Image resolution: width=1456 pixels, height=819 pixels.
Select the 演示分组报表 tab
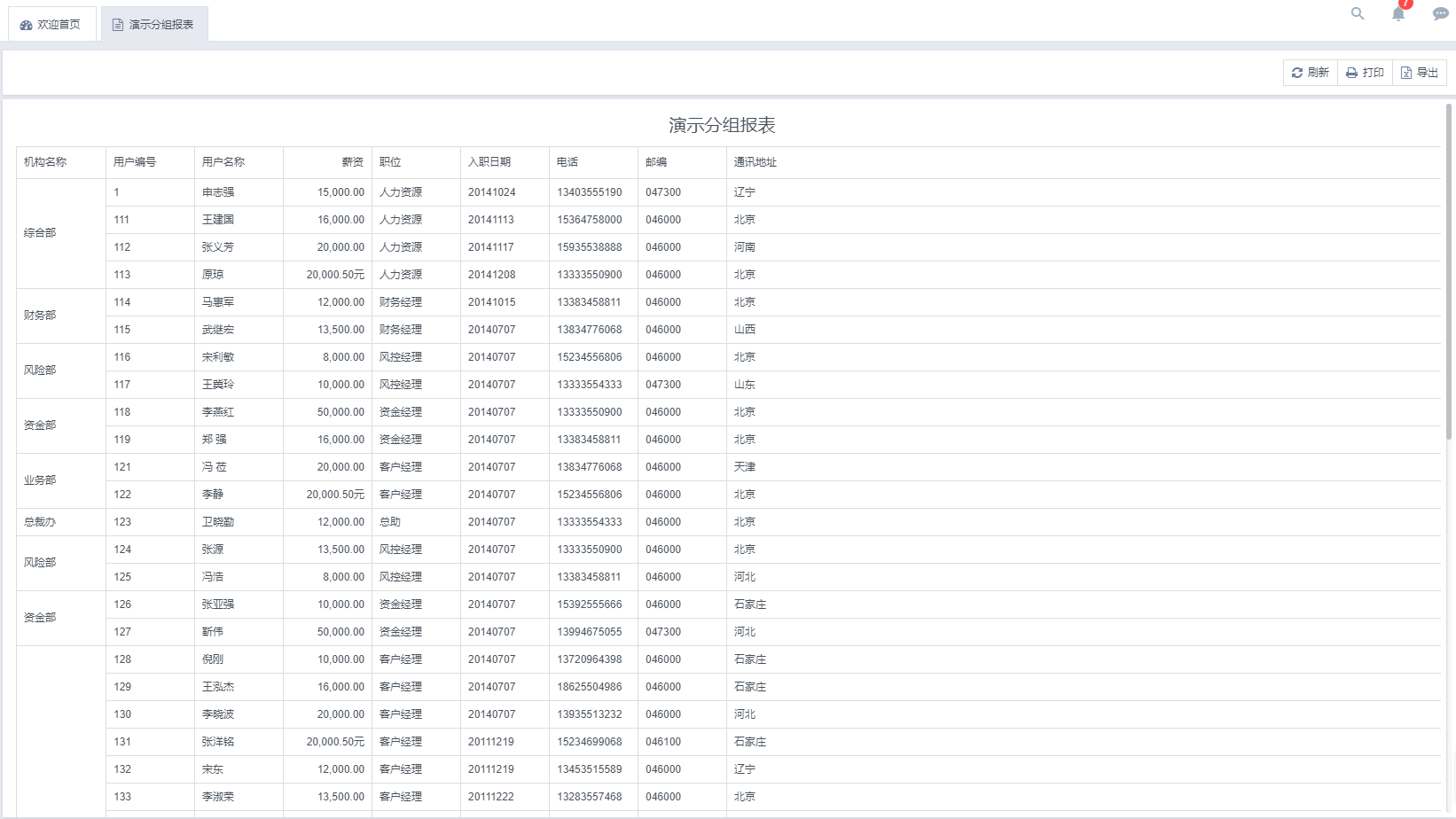pyautogui.click(x=153, y=25)
